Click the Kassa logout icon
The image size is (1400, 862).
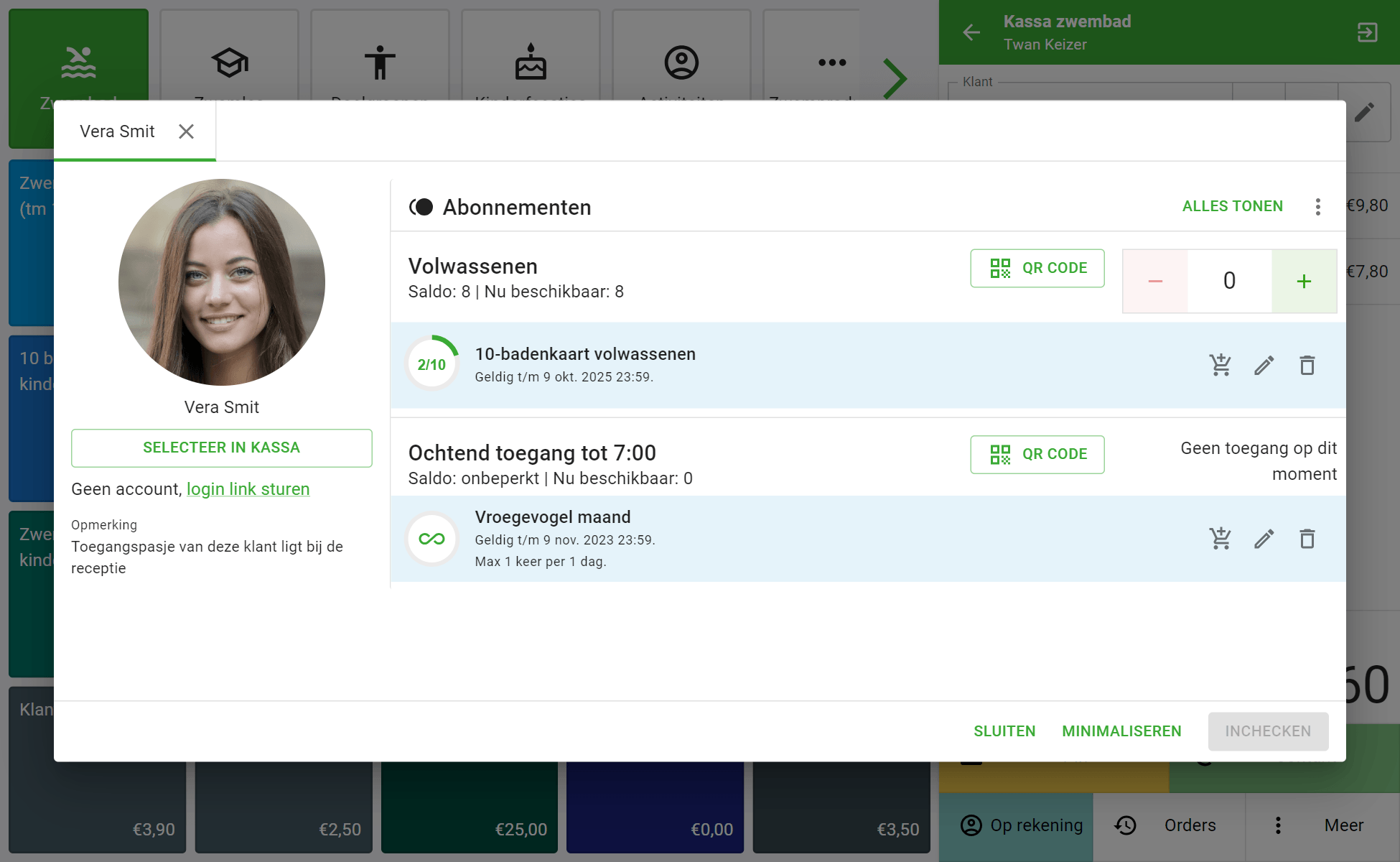point(1367,32)
